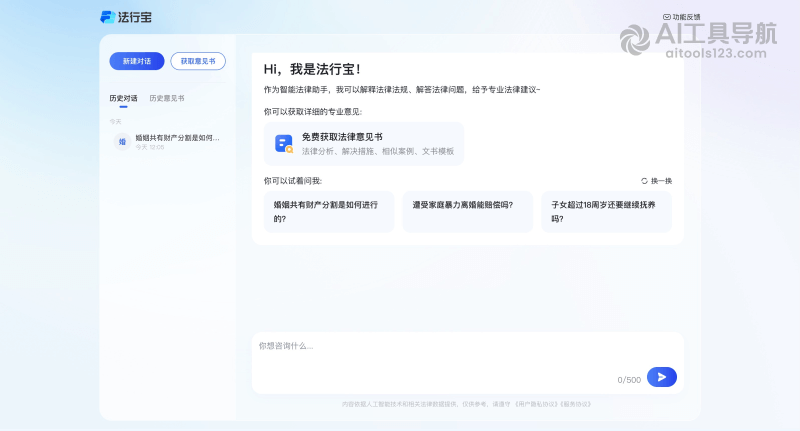Screen dimensions: 800x431
Task: Click the Hi，我是法行宝! heading
Action: [x=312, y=69]
